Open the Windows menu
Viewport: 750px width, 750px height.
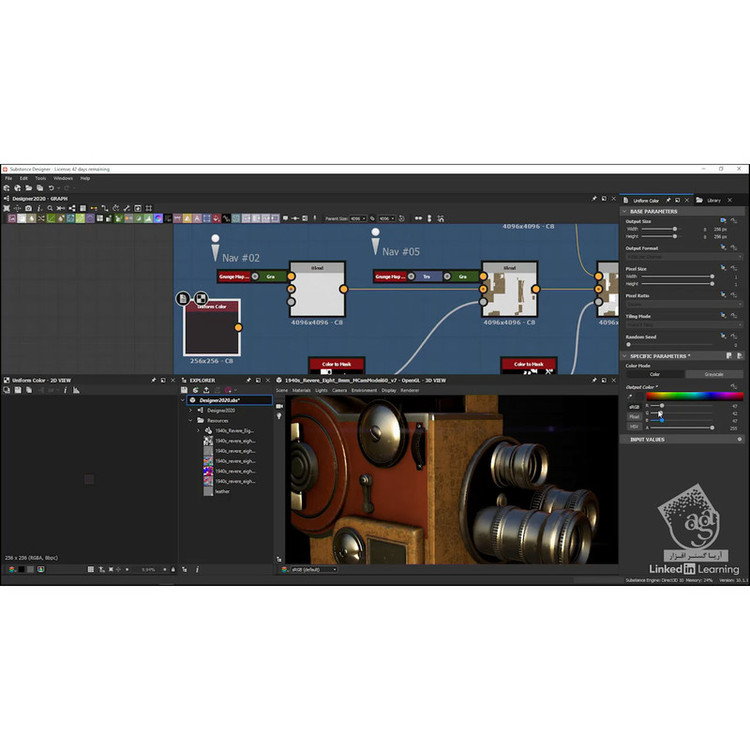[x=63, y=178]
